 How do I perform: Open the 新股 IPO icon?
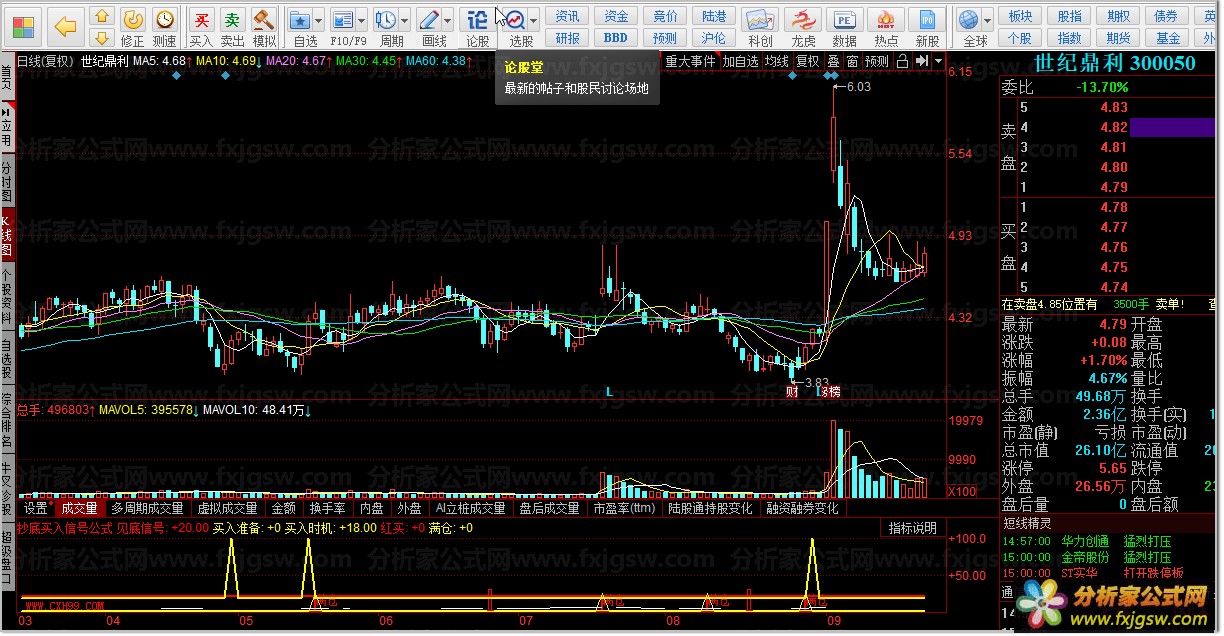point(928,20)
